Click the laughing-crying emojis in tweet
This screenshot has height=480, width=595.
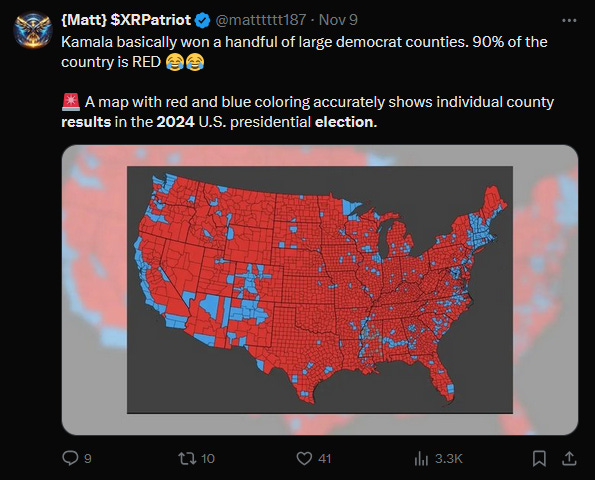point(185,62)
